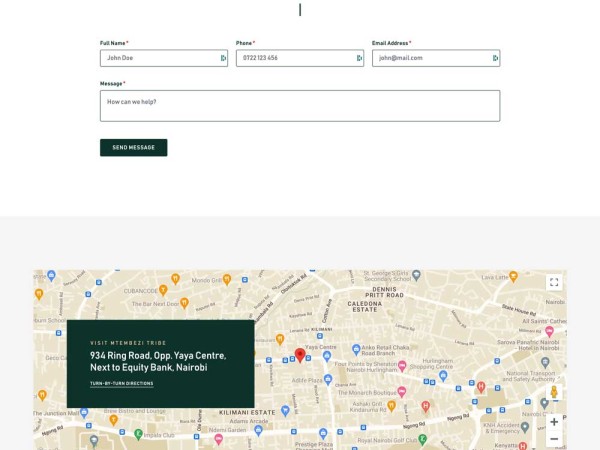
Task: Click the Phone number input field
Action: 300,58
